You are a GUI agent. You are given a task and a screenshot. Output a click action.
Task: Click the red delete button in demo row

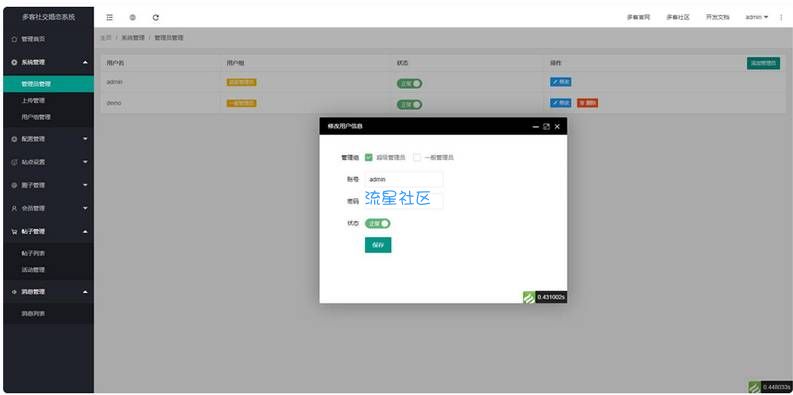point(587,103)
